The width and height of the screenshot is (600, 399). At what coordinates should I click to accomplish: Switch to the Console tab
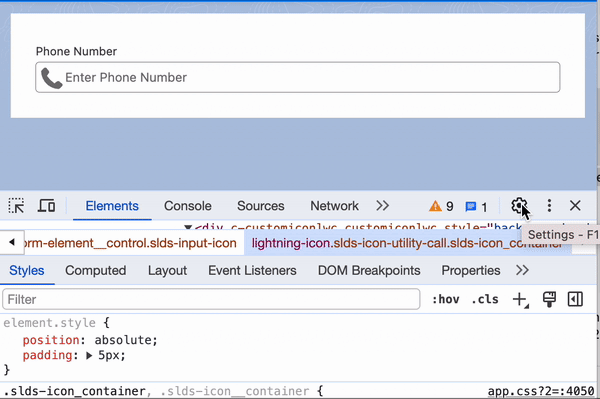click(188, 206)
